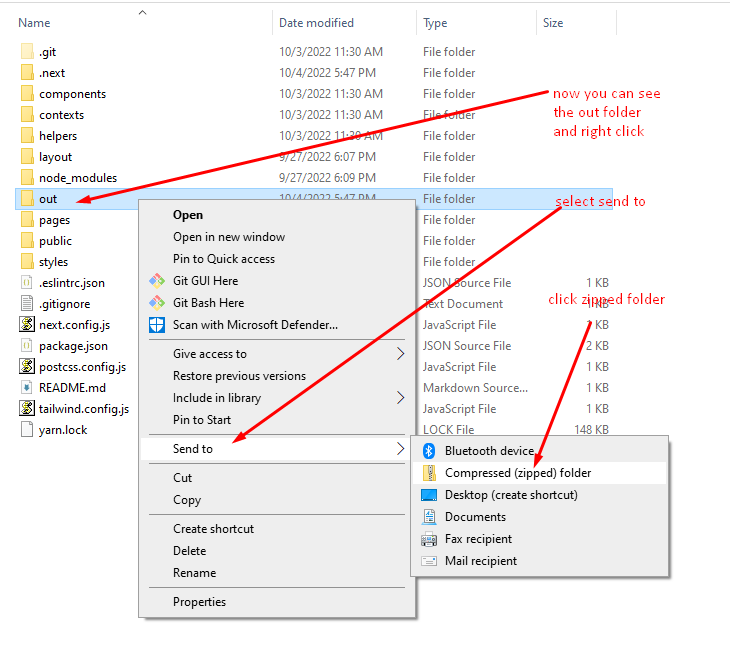Select the node_modules folder
Image resolution: width=730 pixels, height=646 pixels.
pos(78,178)
